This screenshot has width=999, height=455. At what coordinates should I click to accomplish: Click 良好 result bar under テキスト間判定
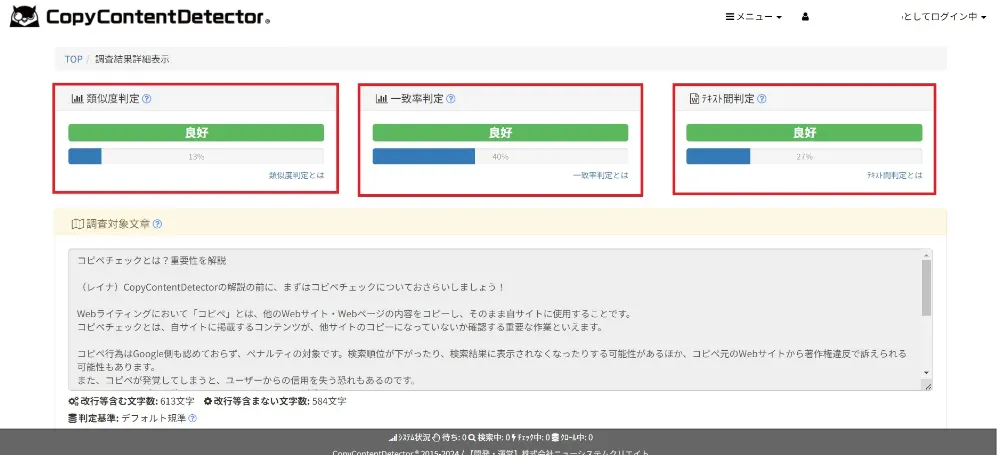click(x=804, y=133)
